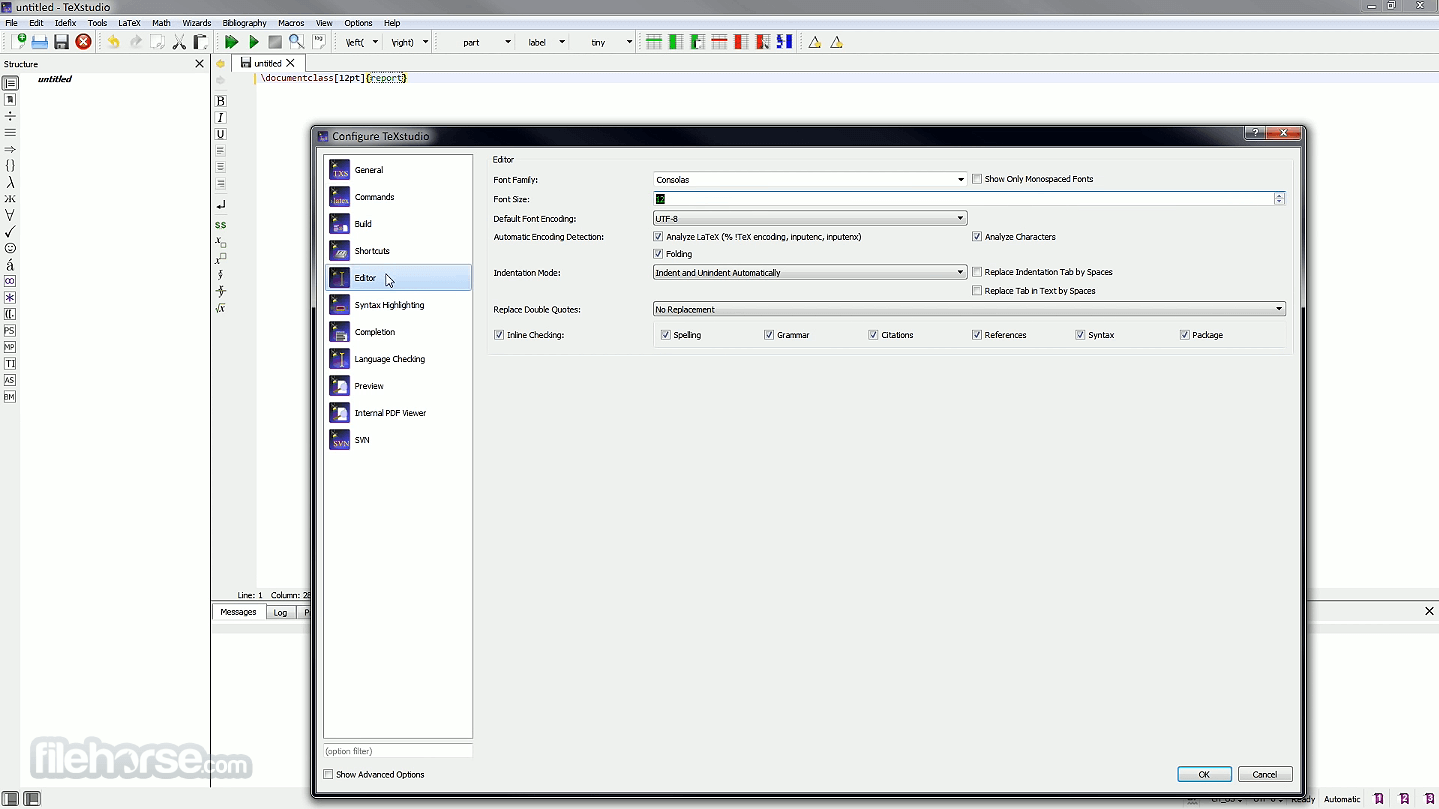1439x809 pixels.
Task: Expand the Indentation Mode dropdown
Action: tap(810, 272)
